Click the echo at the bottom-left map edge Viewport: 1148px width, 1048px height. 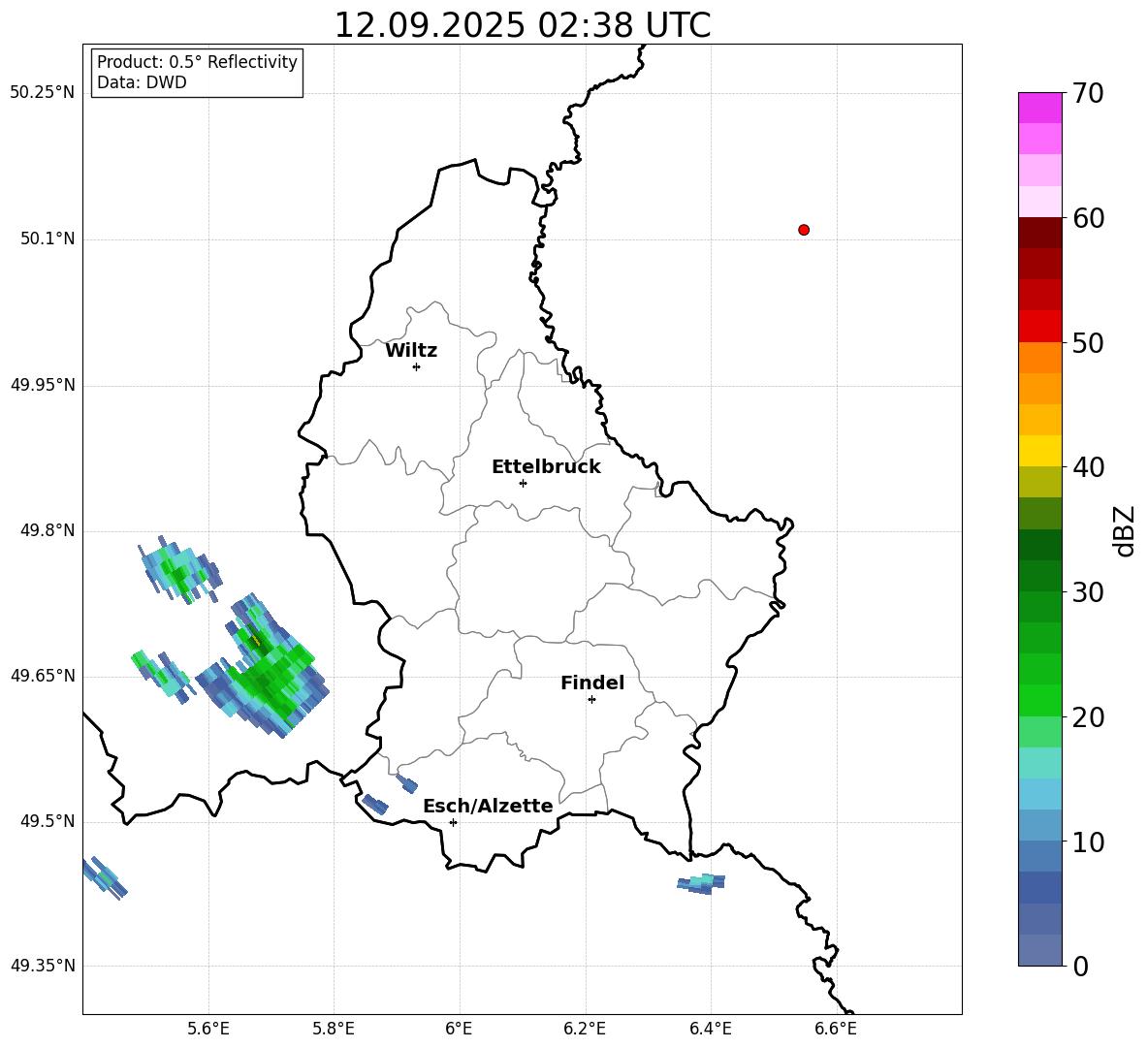pyautogui.click(x=105, y=877)
